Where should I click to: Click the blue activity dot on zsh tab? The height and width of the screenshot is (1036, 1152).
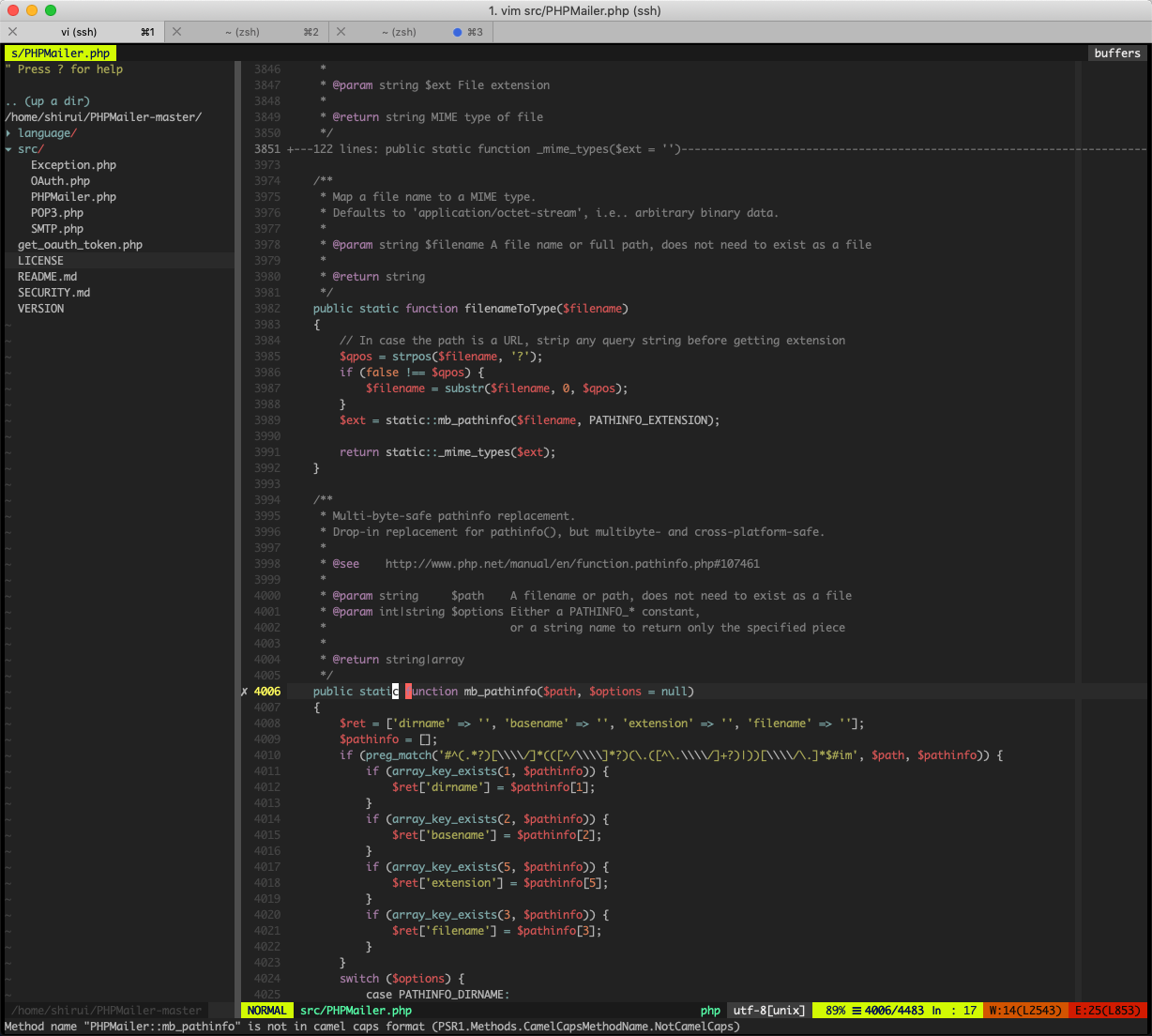click(x=458, y=32)
